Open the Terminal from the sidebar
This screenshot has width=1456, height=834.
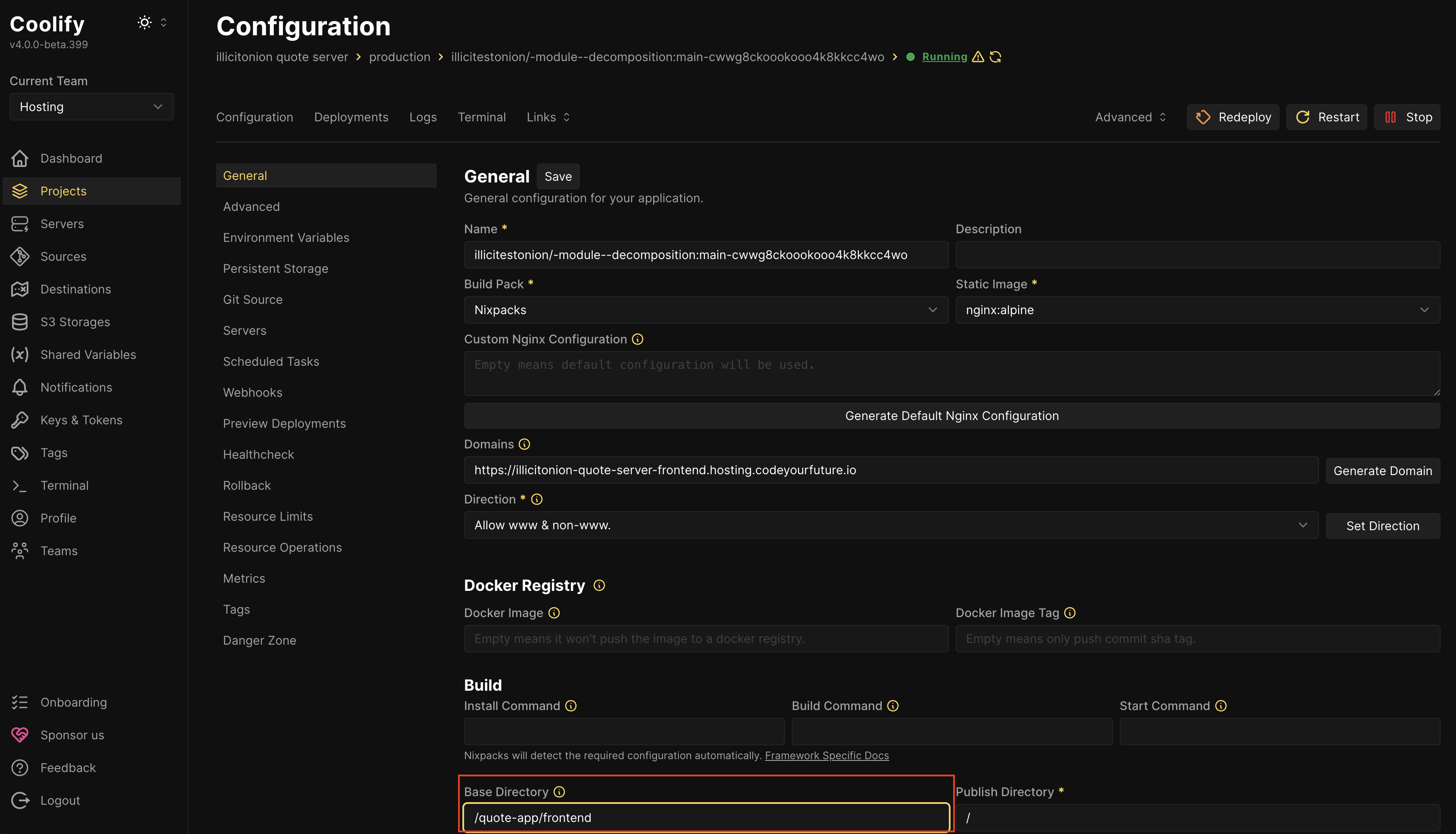coord(65,485)
